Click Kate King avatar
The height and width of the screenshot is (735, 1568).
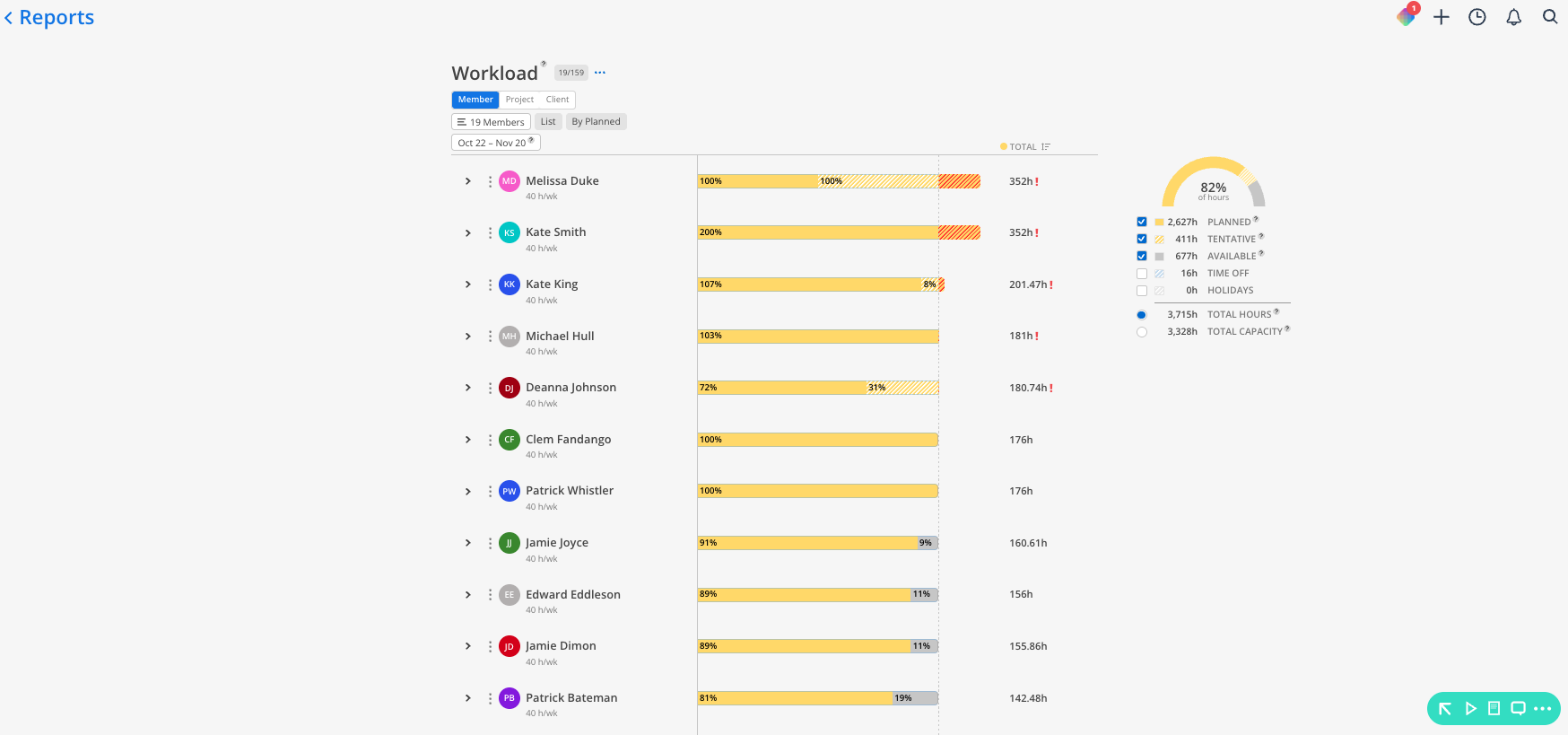(x=510, y=284)
